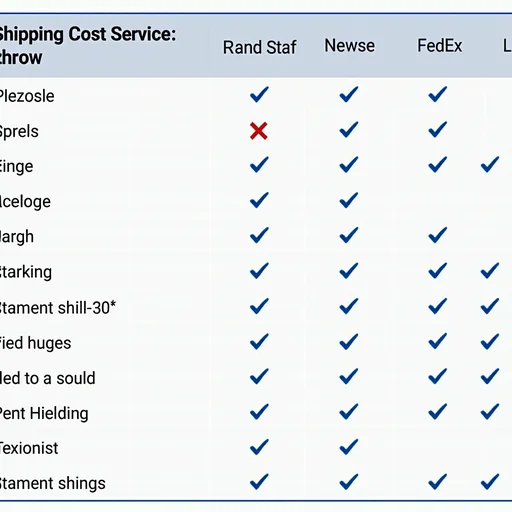Viewport: 512px width, 512px height.
Task: Click the Plezosle row label
Action: [x=27, y=96]
